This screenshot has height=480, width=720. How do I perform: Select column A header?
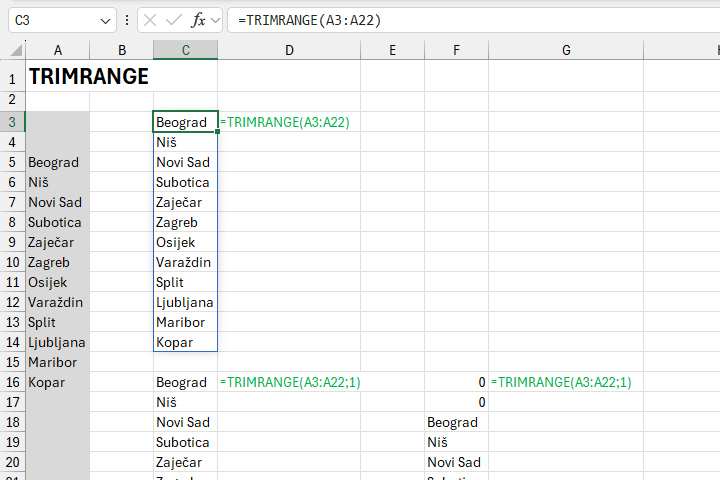tap(57, 50)
